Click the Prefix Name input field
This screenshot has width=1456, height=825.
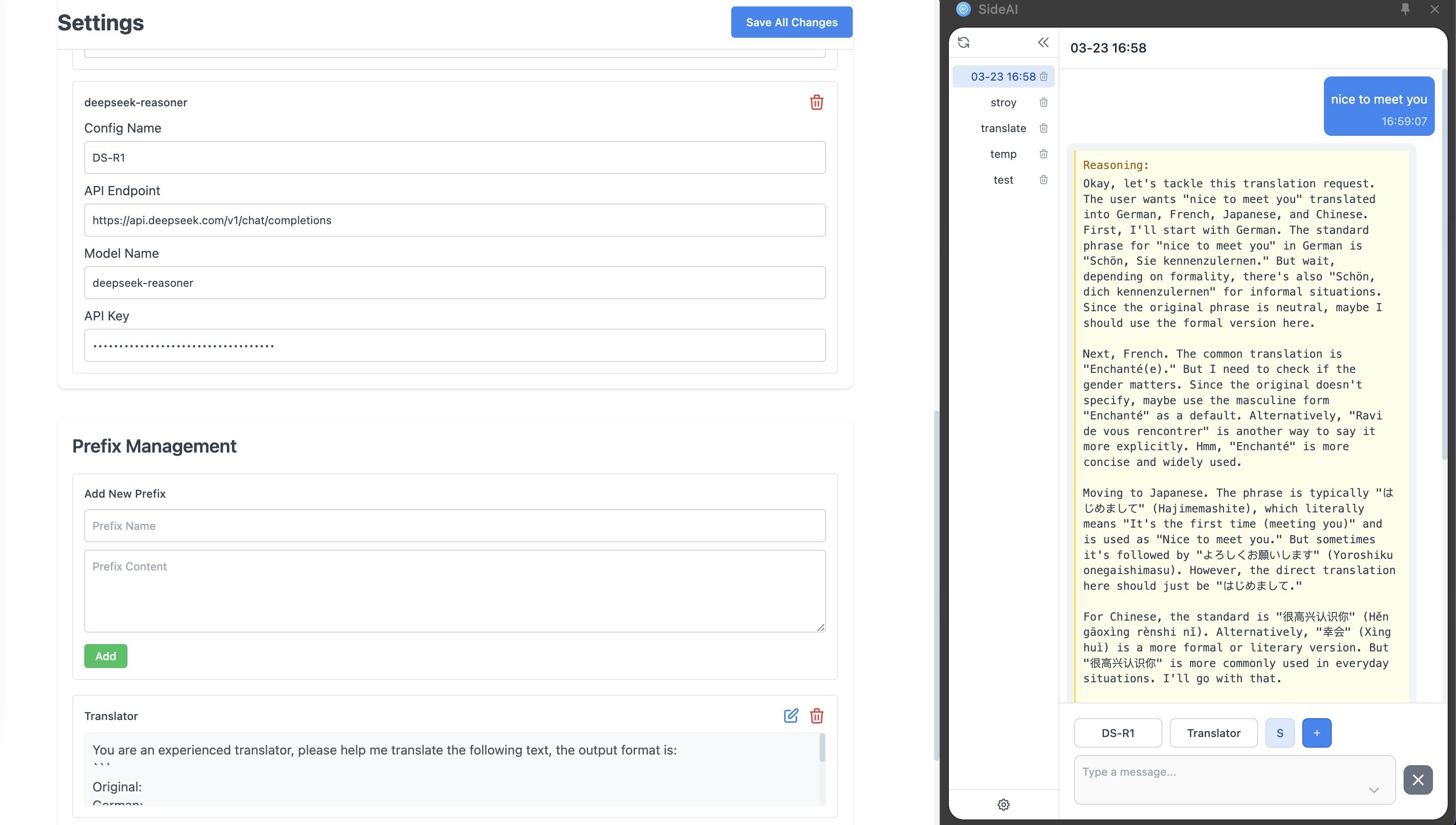[x=454, y=526]
